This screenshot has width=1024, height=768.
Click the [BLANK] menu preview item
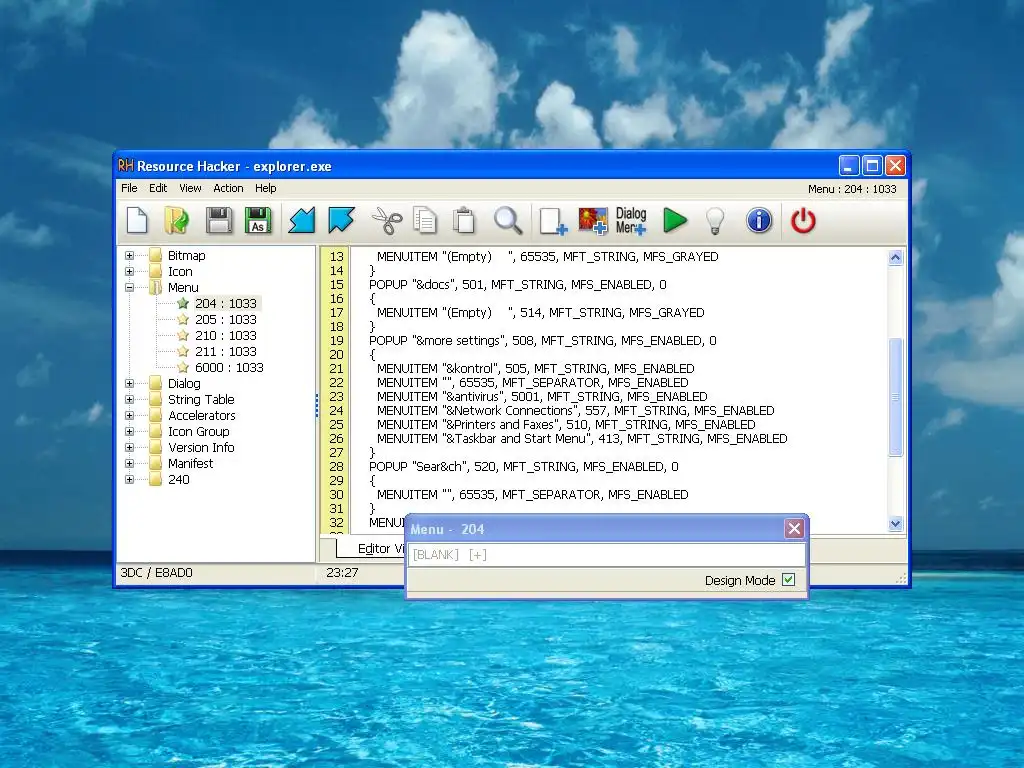(x=436, y=554)
